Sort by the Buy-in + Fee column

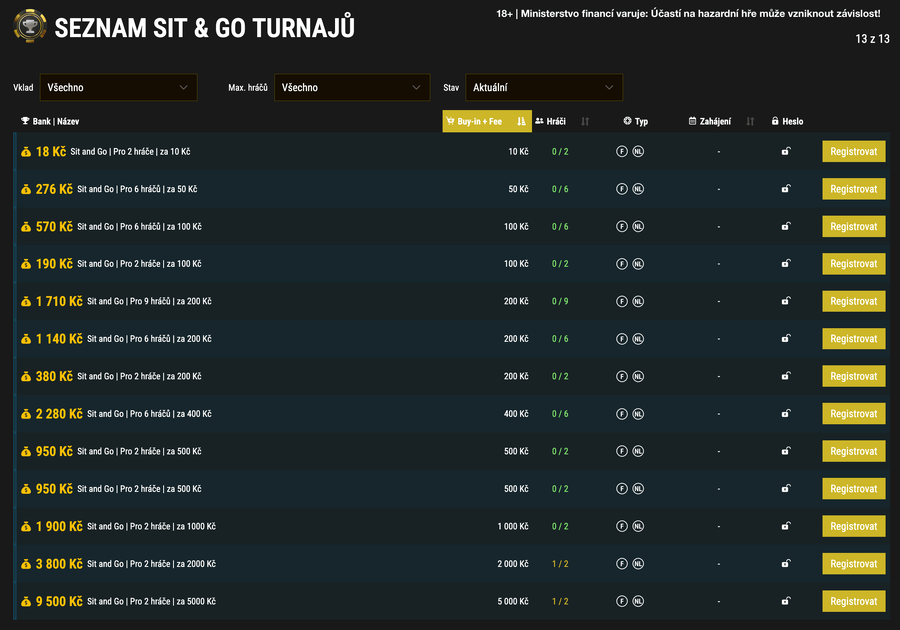(x=487, y=121)
